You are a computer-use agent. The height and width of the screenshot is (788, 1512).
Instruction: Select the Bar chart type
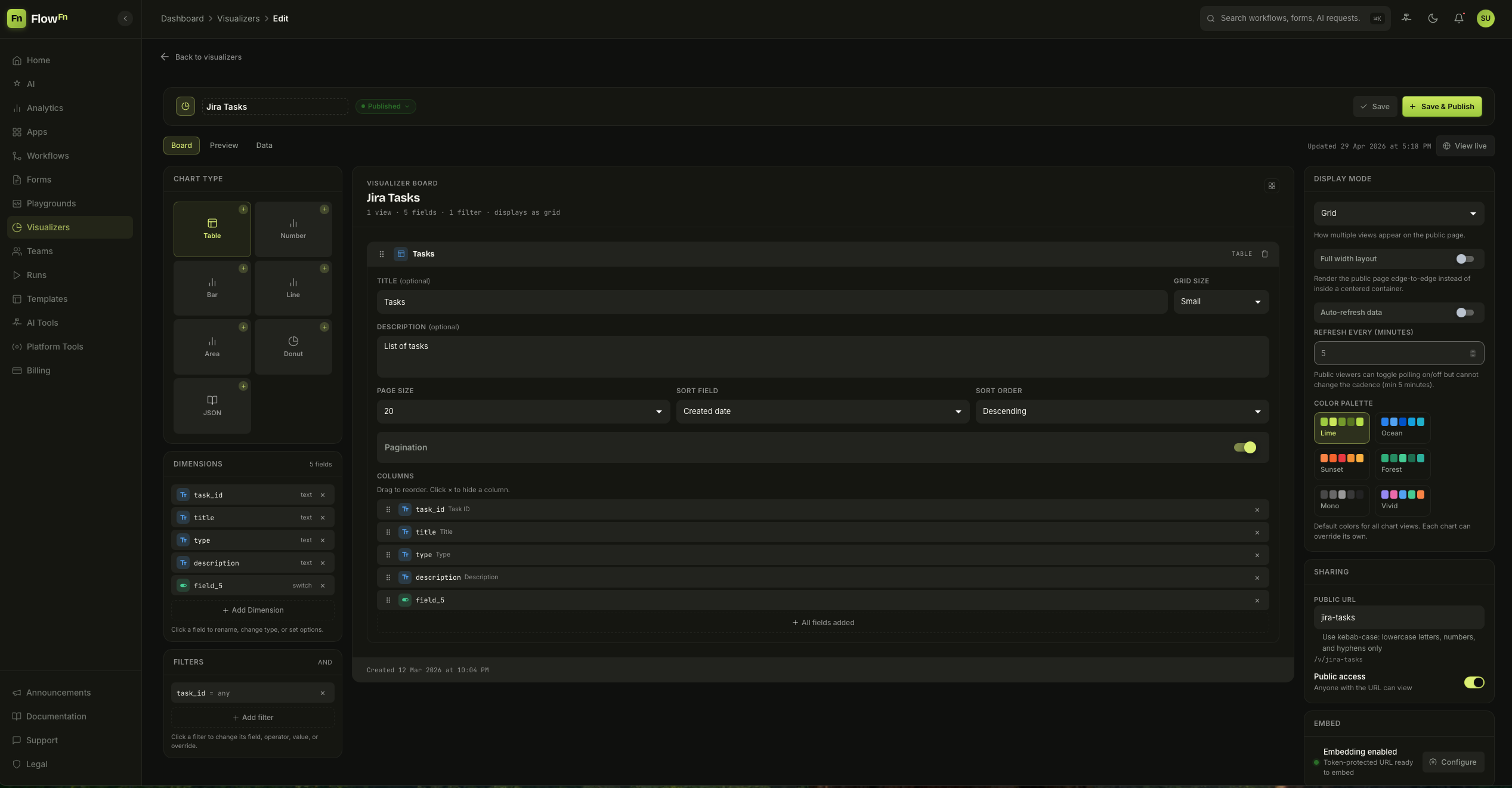(212, 288)
